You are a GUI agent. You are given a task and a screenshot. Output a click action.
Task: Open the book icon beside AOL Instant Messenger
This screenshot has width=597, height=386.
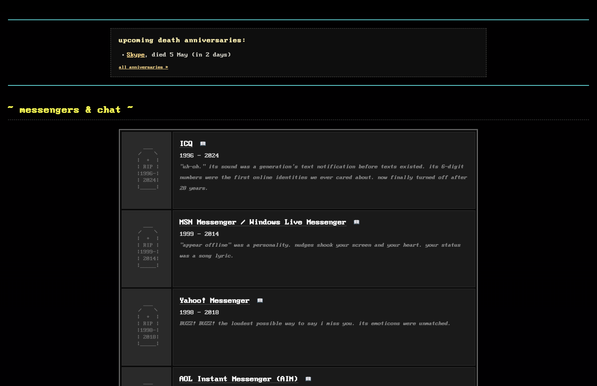tap(308, 379)
